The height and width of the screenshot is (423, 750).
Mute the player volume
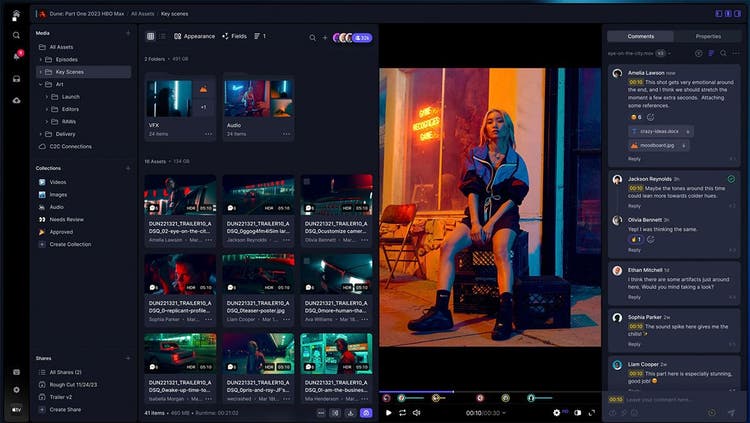tap(417, 412)
